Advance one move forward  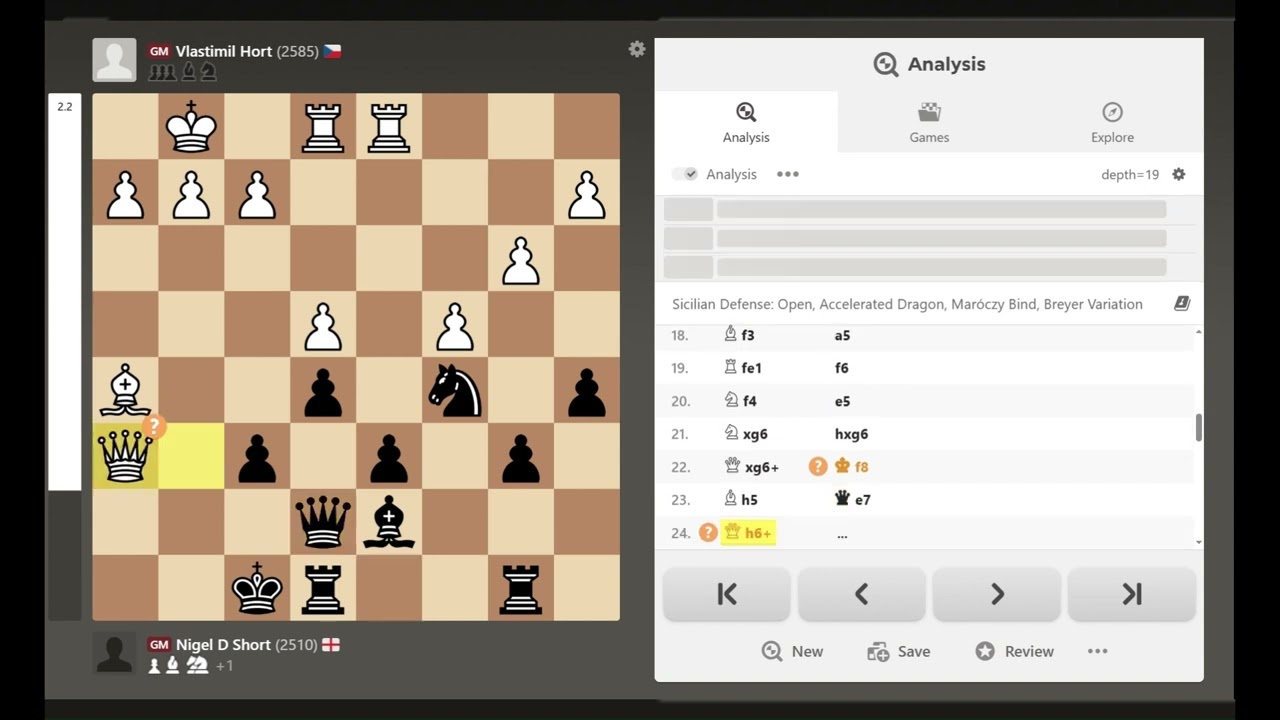coord(997,594)
